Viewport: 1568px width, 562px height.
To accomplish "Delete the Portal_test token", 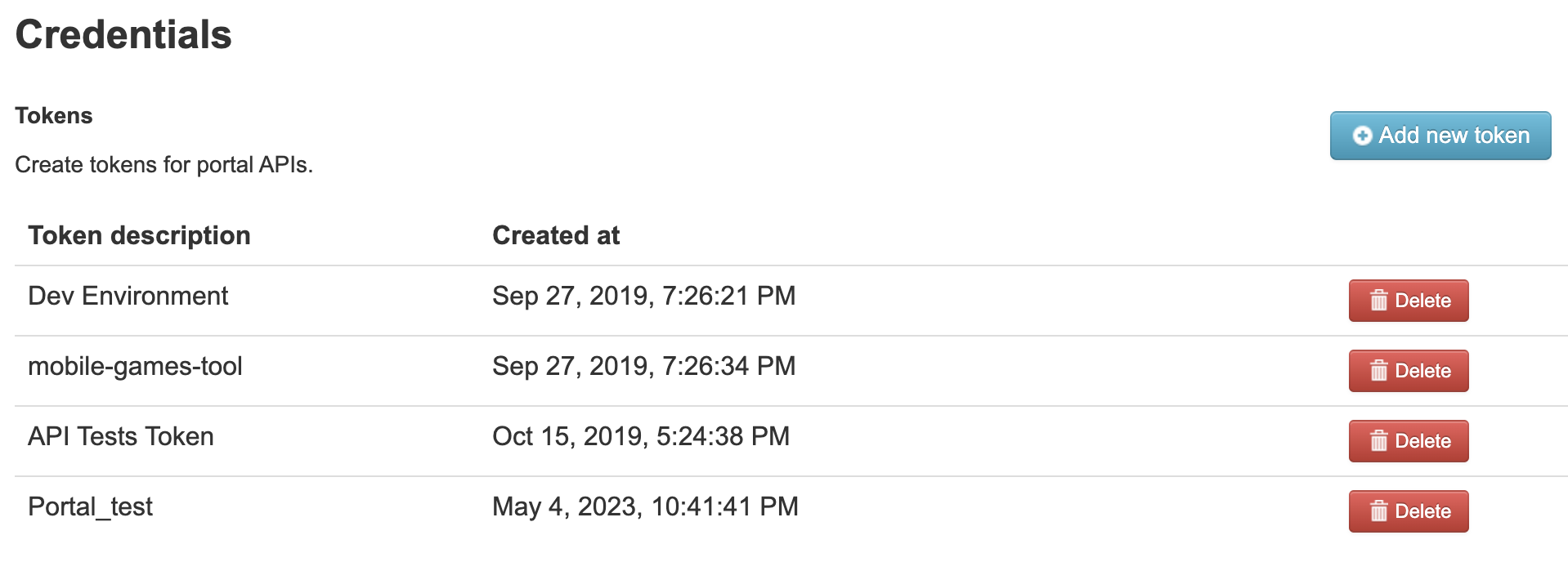I will click(1408, 511).
